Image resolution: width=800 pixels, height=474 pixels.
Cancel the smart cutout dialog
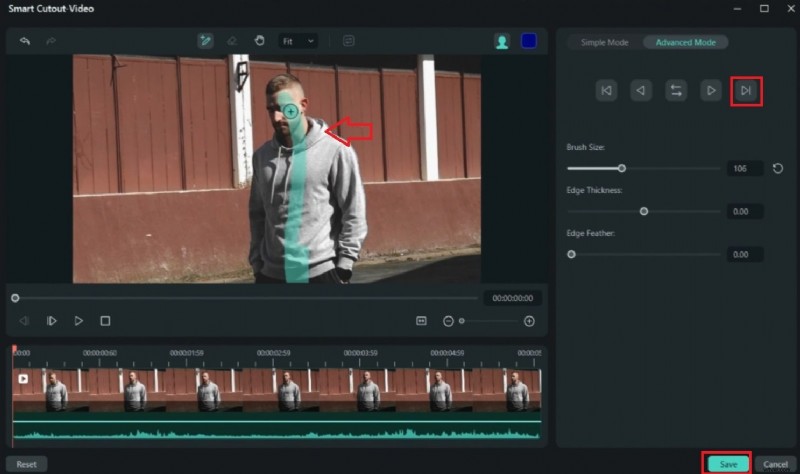[x=775, y=464]
